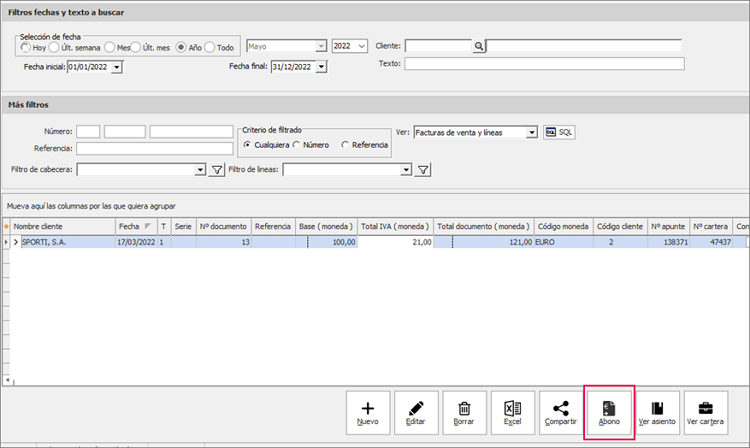Open the Filtro de líneas dropdown

click(406, 170)
